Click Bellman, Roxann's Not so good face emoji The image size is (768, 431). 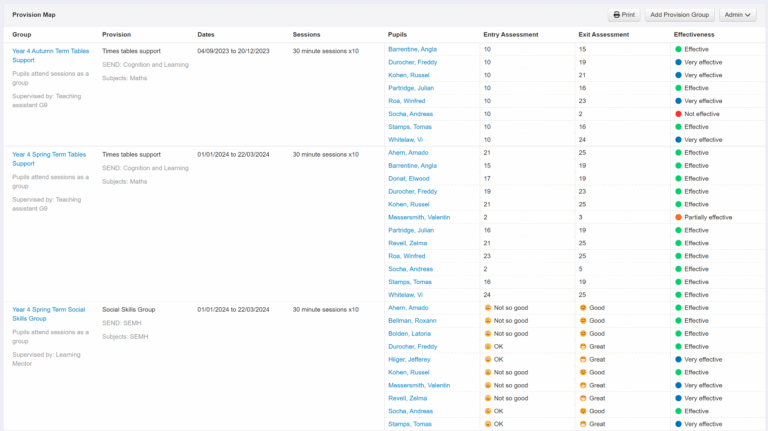pos(487,321)
